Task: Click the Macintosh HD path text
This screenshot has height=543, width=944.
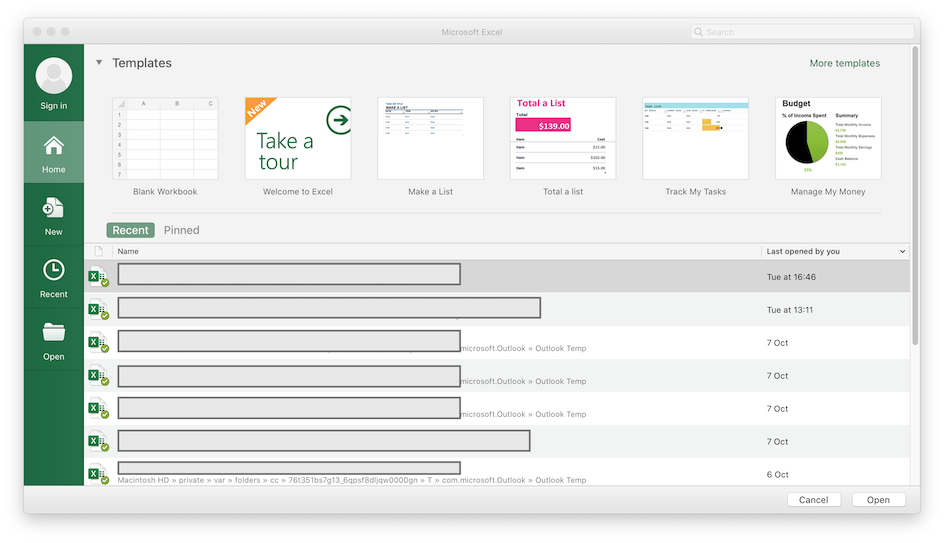Action: click(x=352, y=480)
